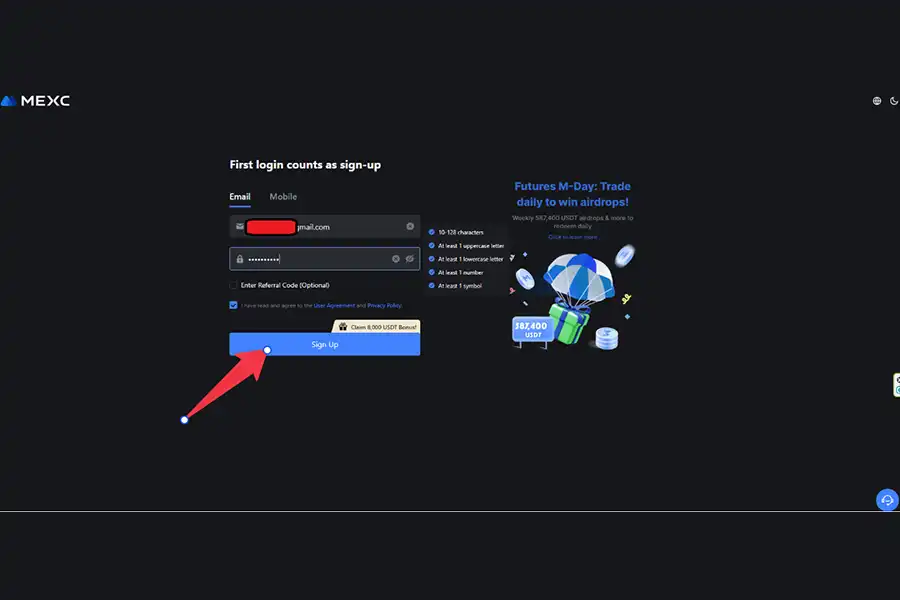Click the 'First login counts as sign-up' heading
The image size is (900, 600).
click(x=305, y=165)
